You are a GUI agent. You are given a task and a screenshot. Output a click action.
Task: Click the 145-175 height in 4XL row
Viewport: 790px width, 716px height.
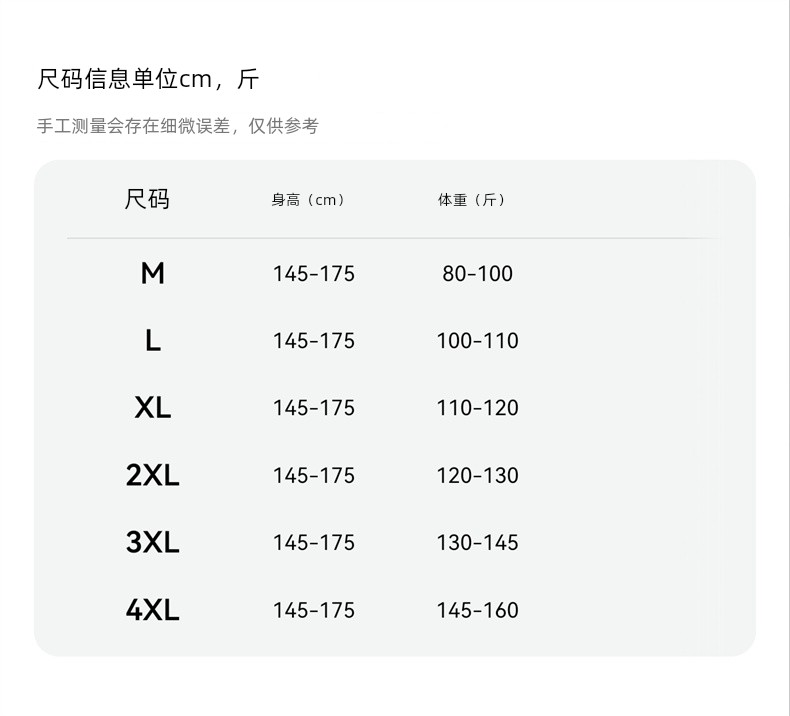[313, 610]
